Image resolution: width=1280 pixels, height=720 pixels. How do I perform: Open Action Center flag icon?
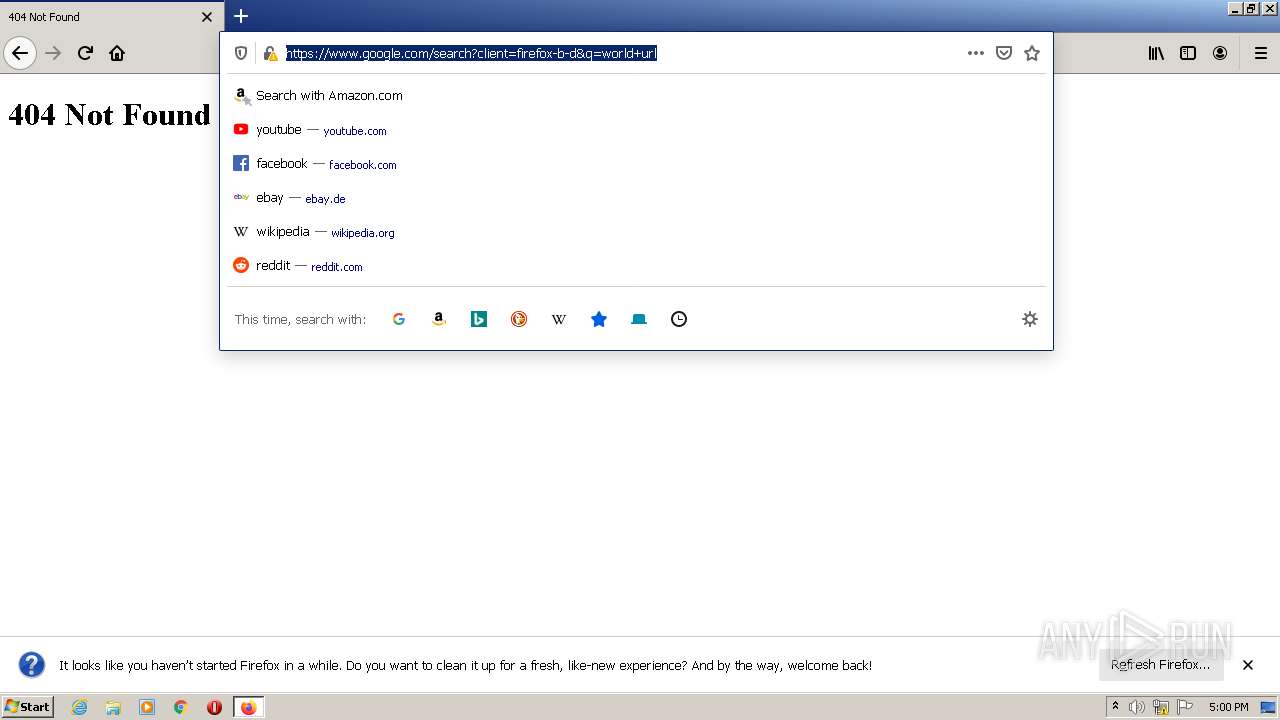(1185, 707)
